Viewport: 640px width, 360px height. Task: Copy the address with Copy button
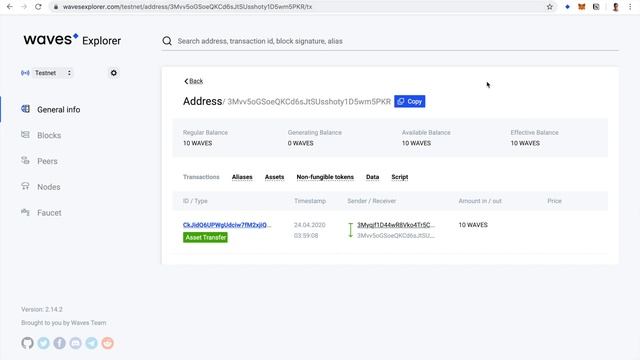410,101
